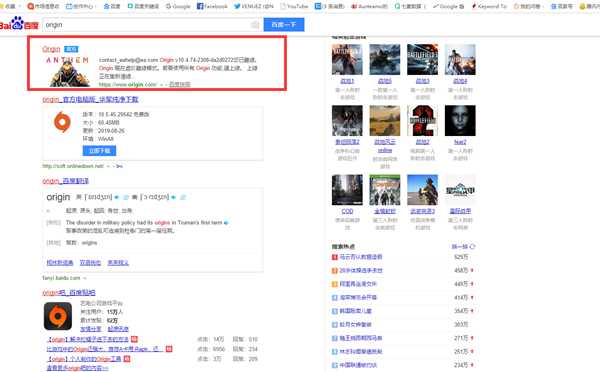
Task: Open the camera image-search icon in search box
Action: tap(255, 25)
